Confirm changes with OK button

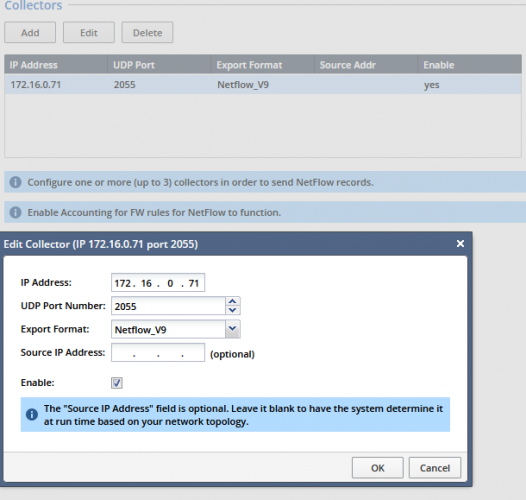(378, 468)
